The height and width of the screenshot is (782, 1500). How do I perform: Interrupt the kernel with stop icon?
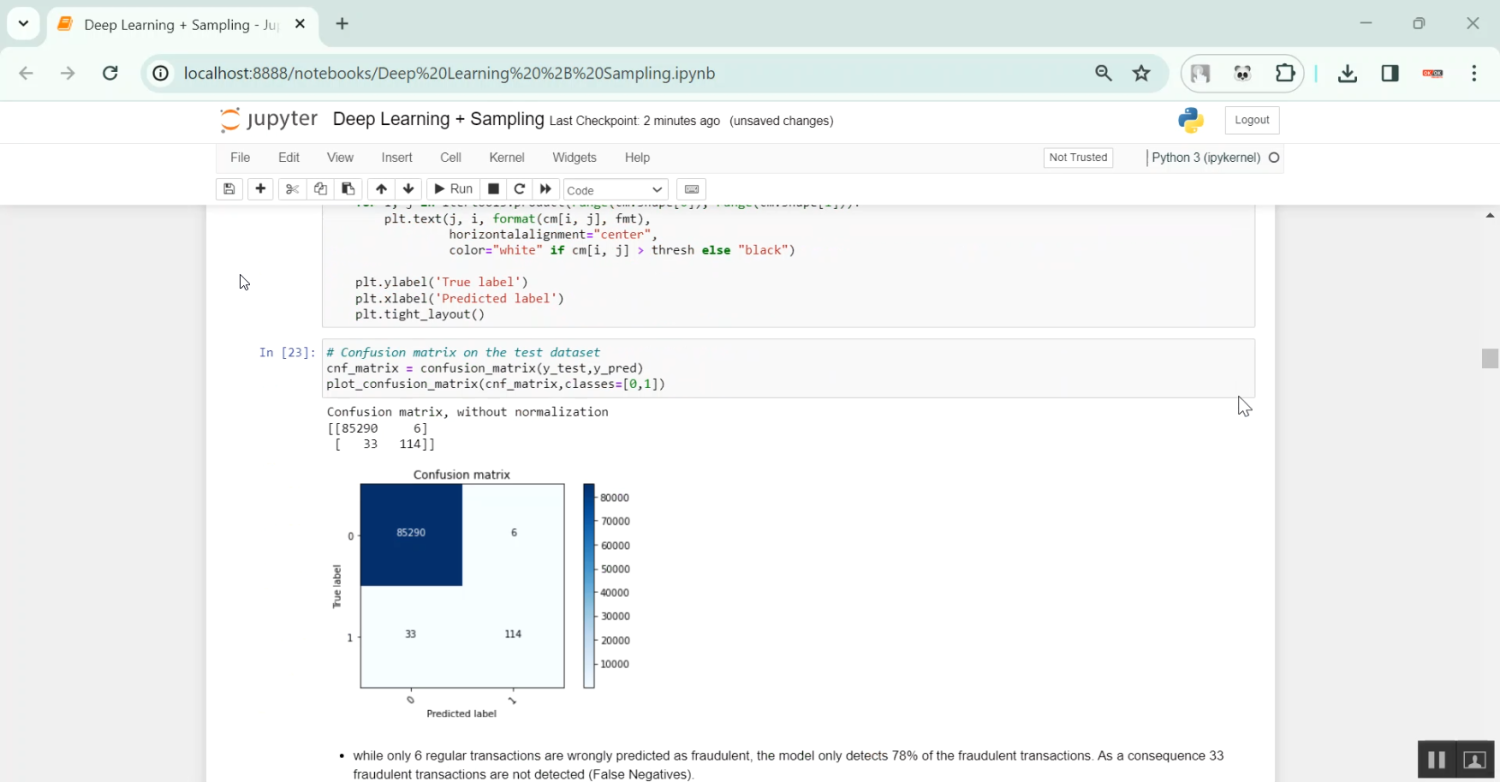(x=493, y=189)
